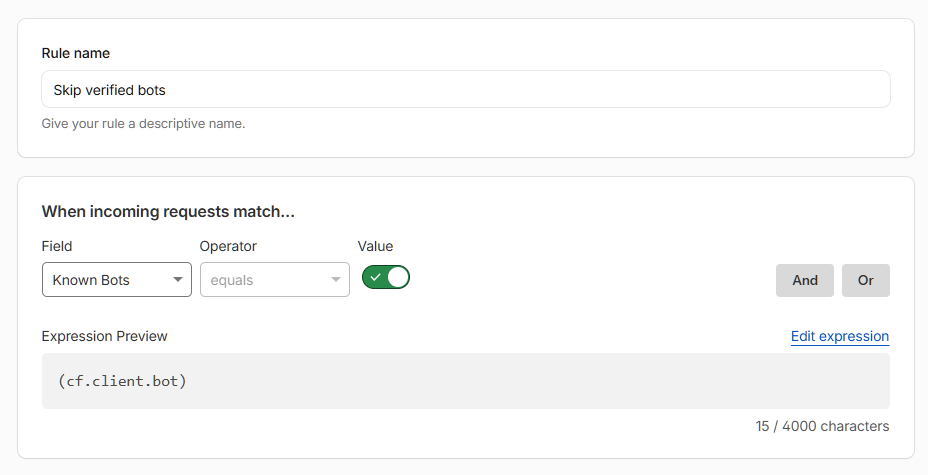Click the Field column label
Screen dimensions: 928x475
pos(57,246)
